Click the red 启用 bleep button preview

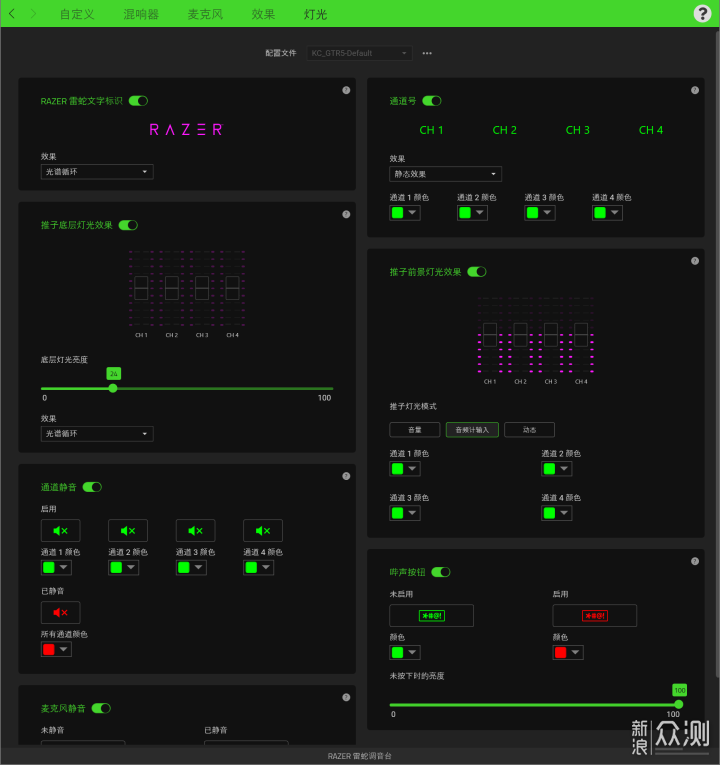pyautogui.click(x=595, y=616)
